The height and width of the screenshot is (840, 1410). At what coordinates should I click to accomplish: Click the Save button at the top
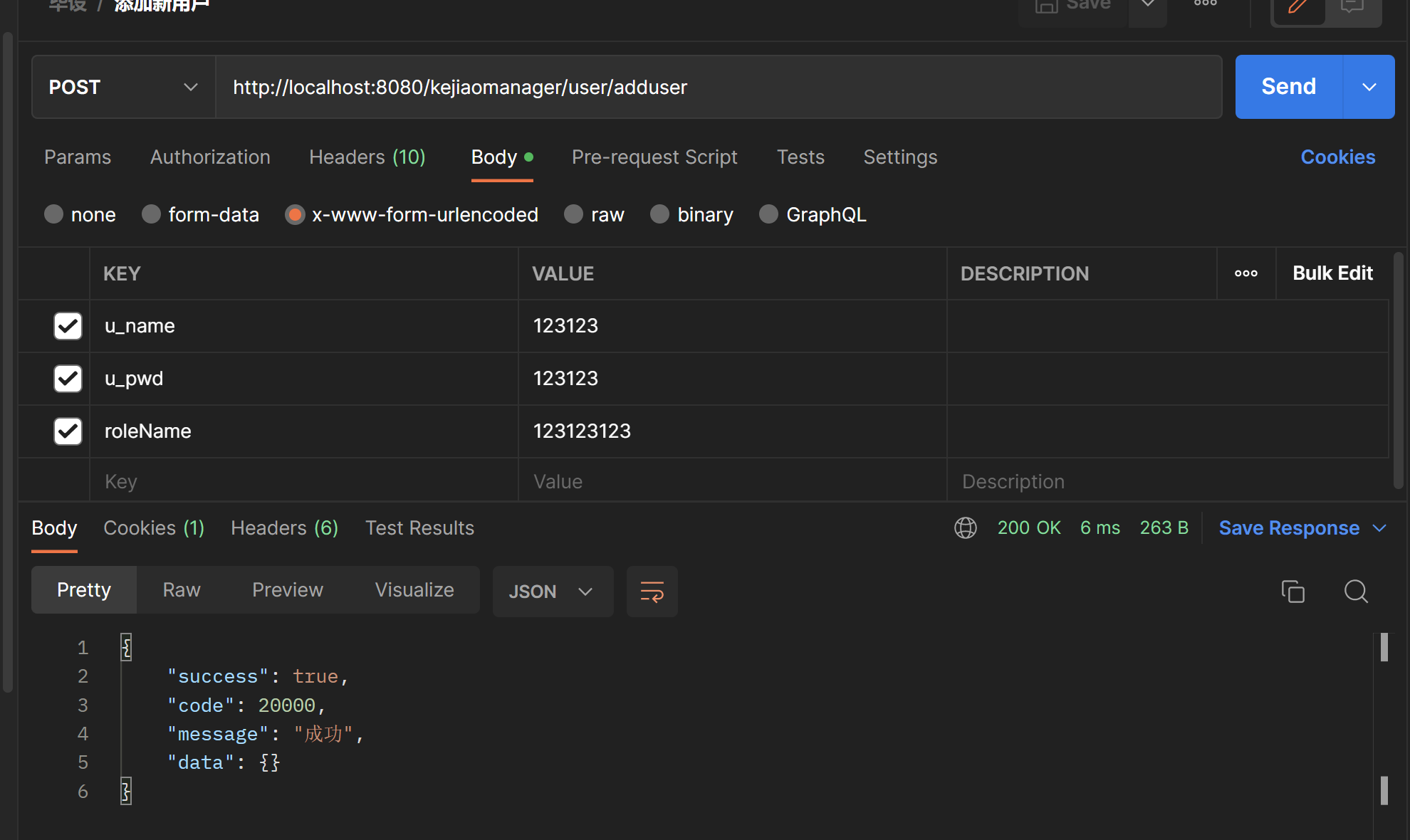(1073, 7)
